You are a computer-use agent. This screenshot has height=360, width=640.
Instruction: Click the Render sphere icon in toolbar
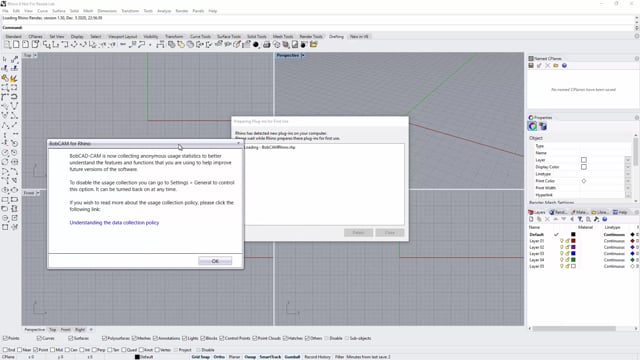pos(256,44)
